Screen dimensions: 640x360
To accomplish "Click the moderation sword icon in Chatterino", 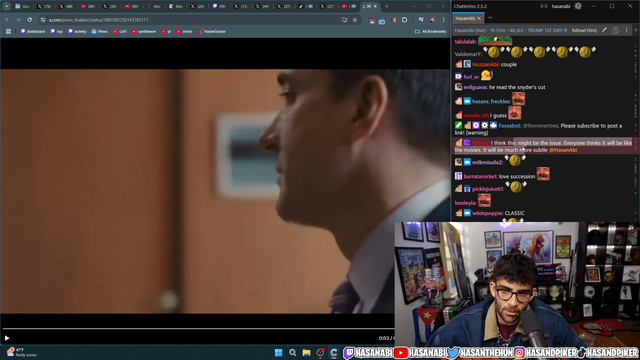I will [x=604, y=30].
